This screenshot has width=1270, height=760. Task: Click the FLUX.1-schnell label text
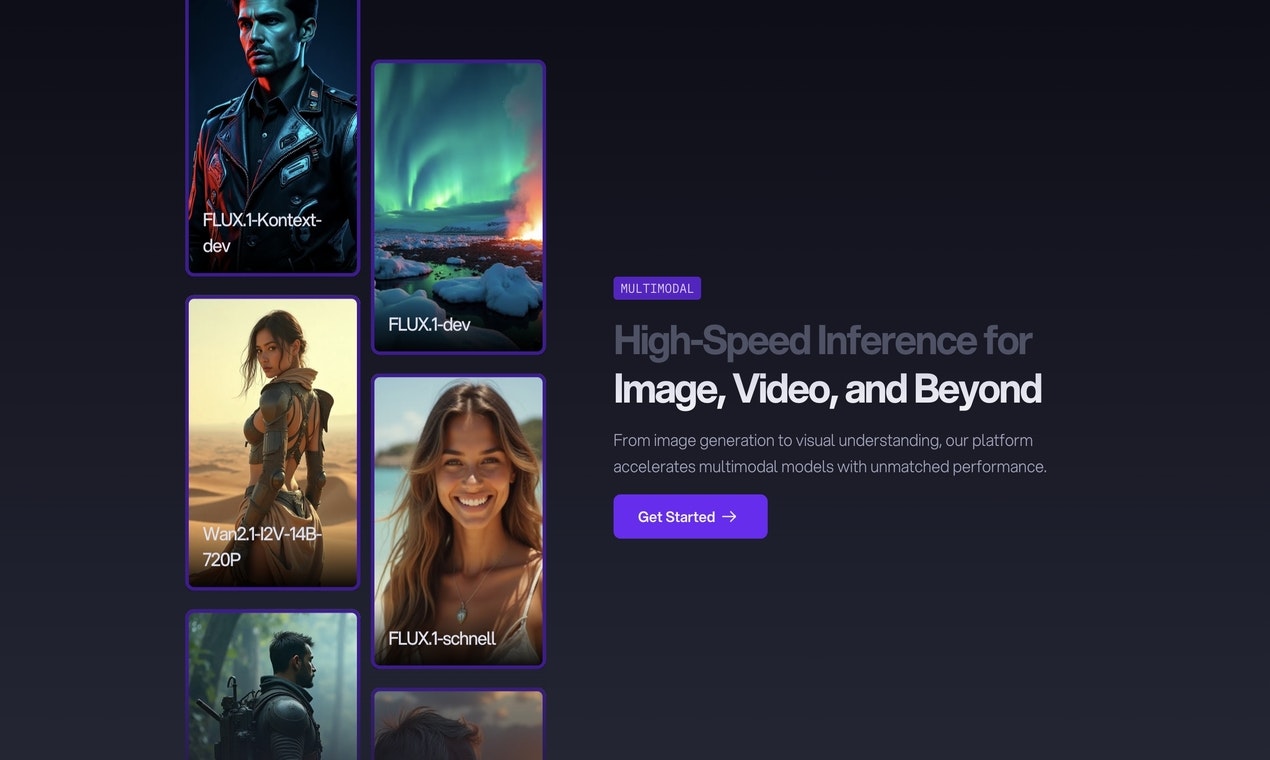pos(442,637)
